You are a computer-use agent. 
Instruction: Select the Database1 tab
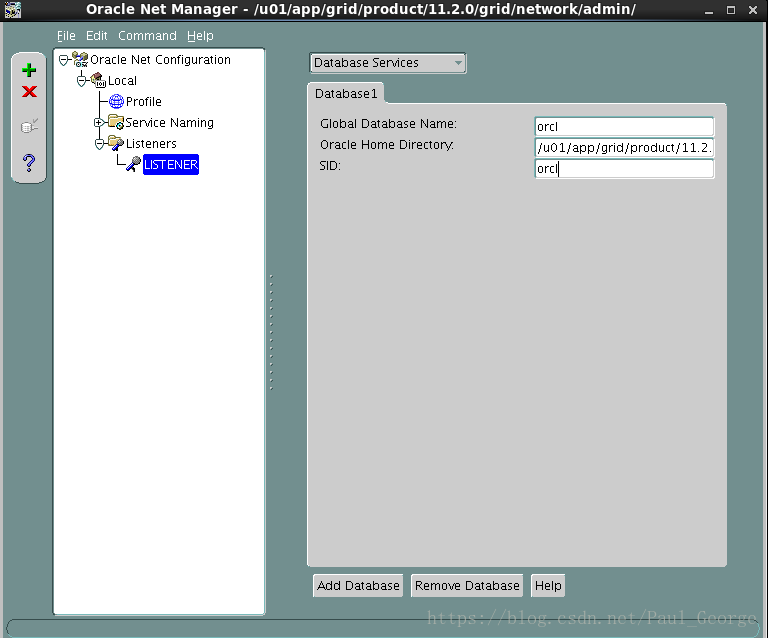(346, 94)
